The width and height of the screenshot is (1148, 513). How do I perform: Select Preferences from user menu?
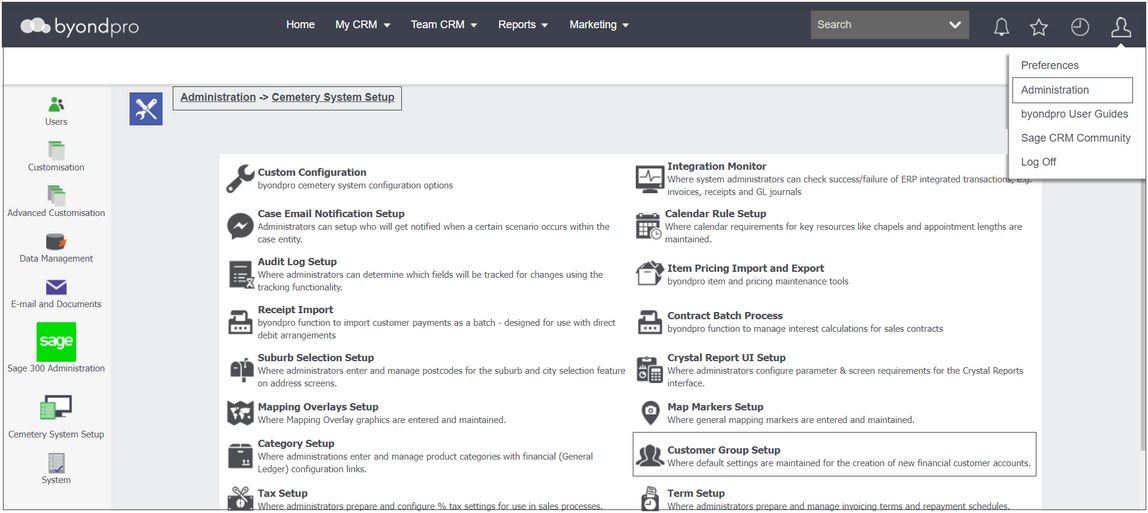click(1050, 65)
